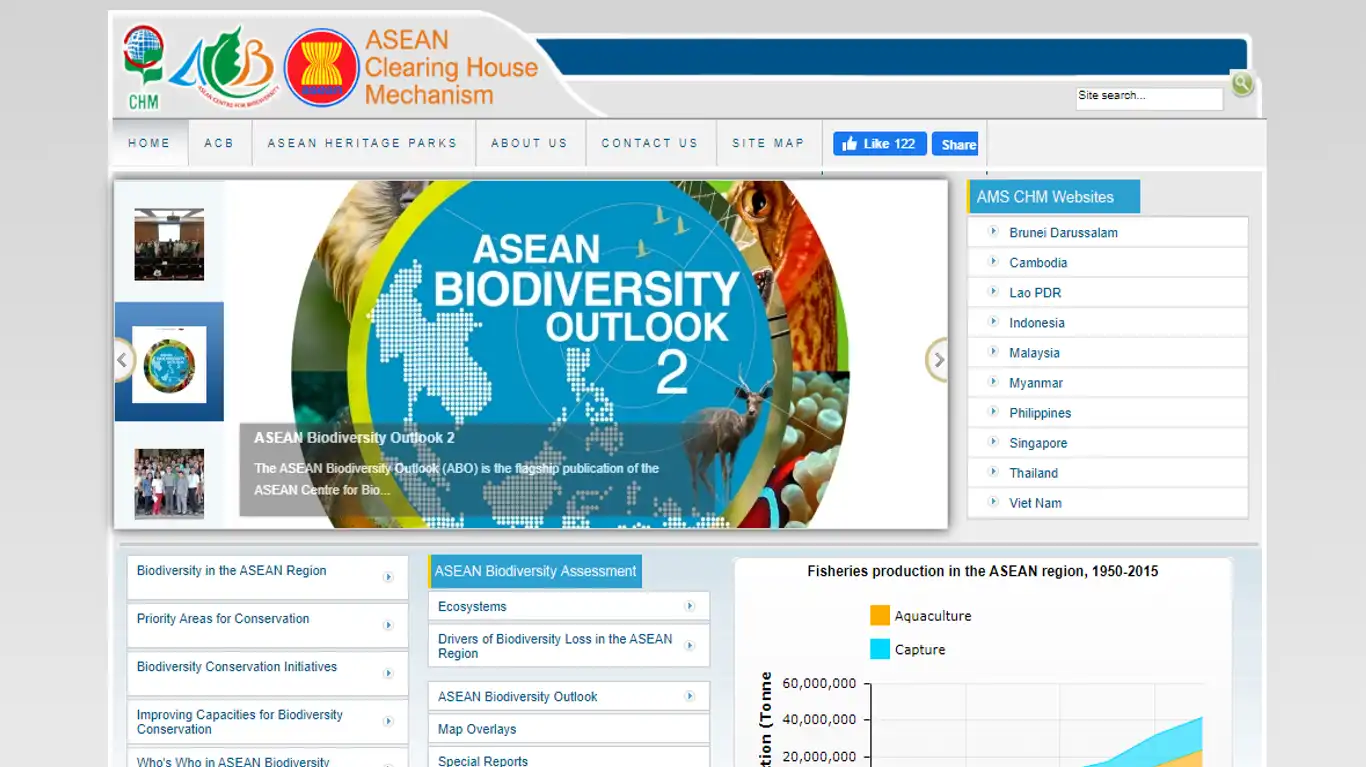Image resolution: width=1366 pixels, height=767 pixels.
Task: Open the ABOUT US page
Action: click(x=529, y=143)
